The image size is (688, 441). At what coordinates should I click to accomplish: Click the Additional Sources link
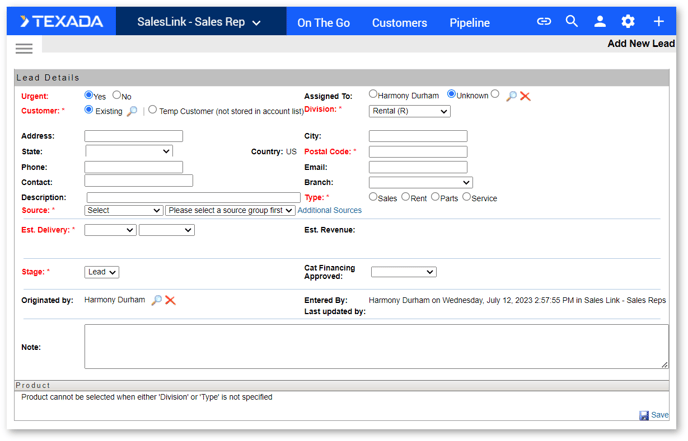pos(330,210)
